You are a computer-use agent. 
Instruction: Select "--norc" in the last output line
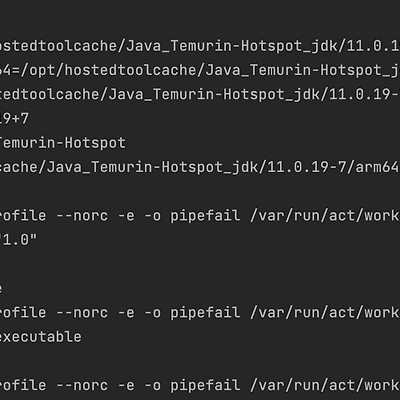82,385
